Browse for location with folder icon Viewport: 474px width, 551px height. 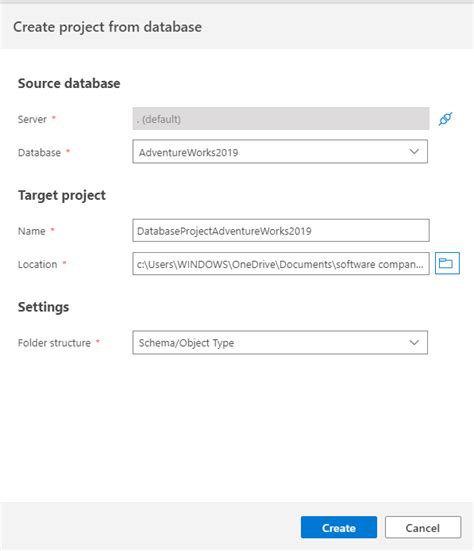point(447,263)
